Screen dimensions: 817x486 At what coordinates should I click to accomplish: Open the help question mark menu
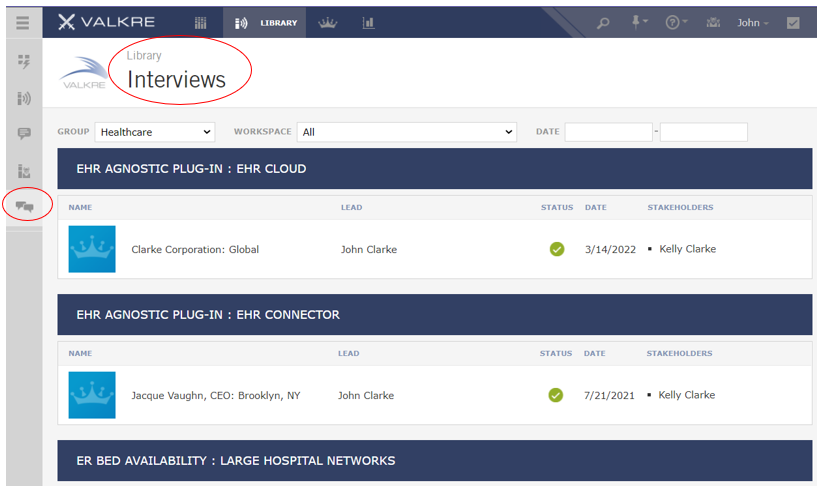click(676, 22)
